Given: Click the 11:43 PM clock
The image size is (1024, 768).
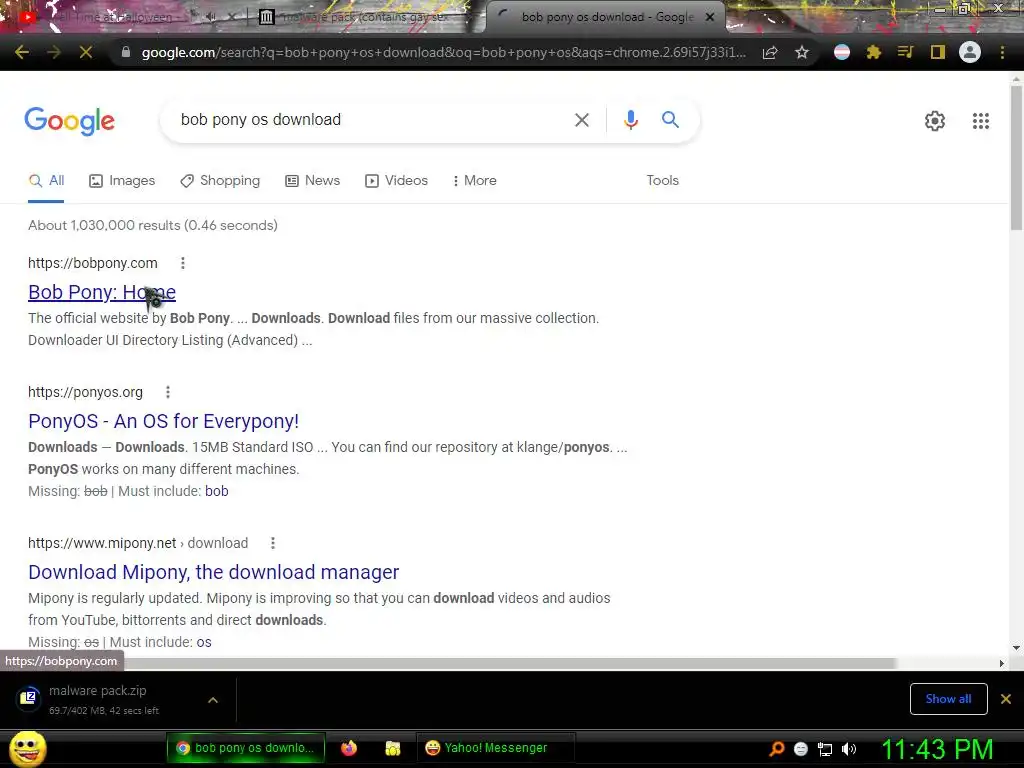Looking at the screenshot, I should pyautogui.click(x=937, y=749).
